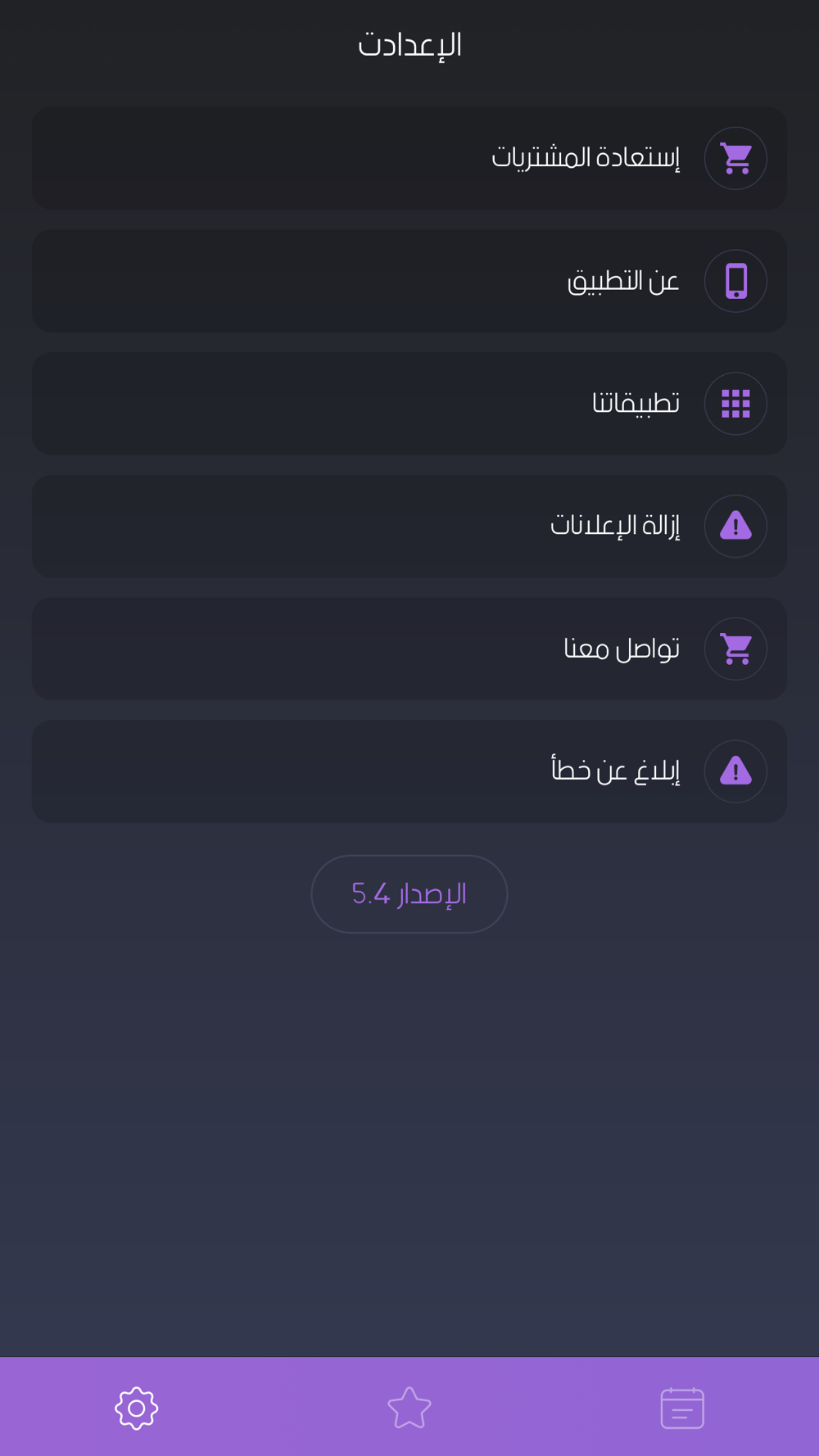Tap the warning icon beside إبلاغ عن خطأ

735,771
